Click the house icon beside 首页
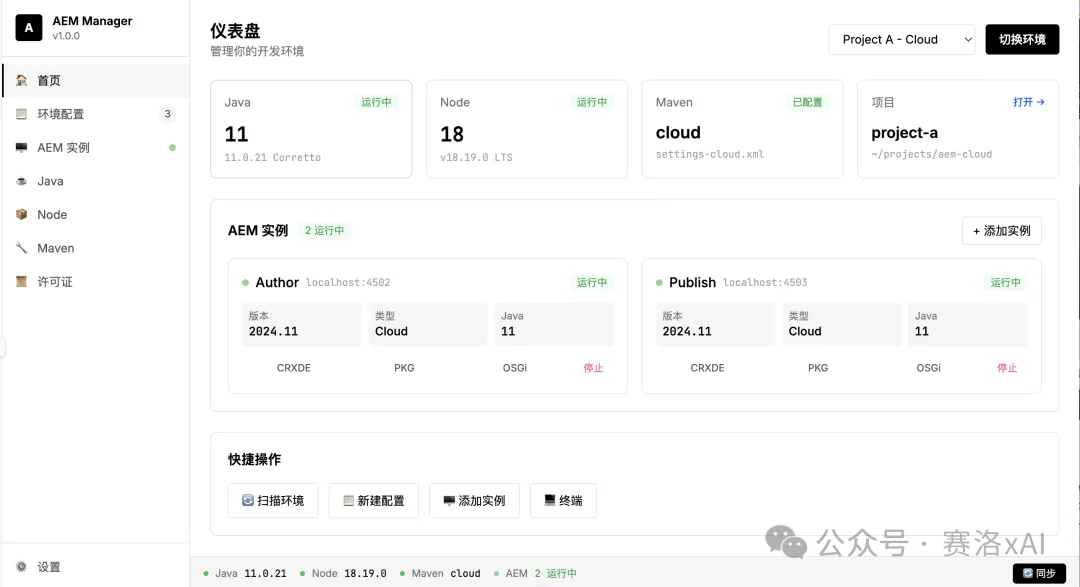Viewport: 1080px width, 587px height. 21,81
